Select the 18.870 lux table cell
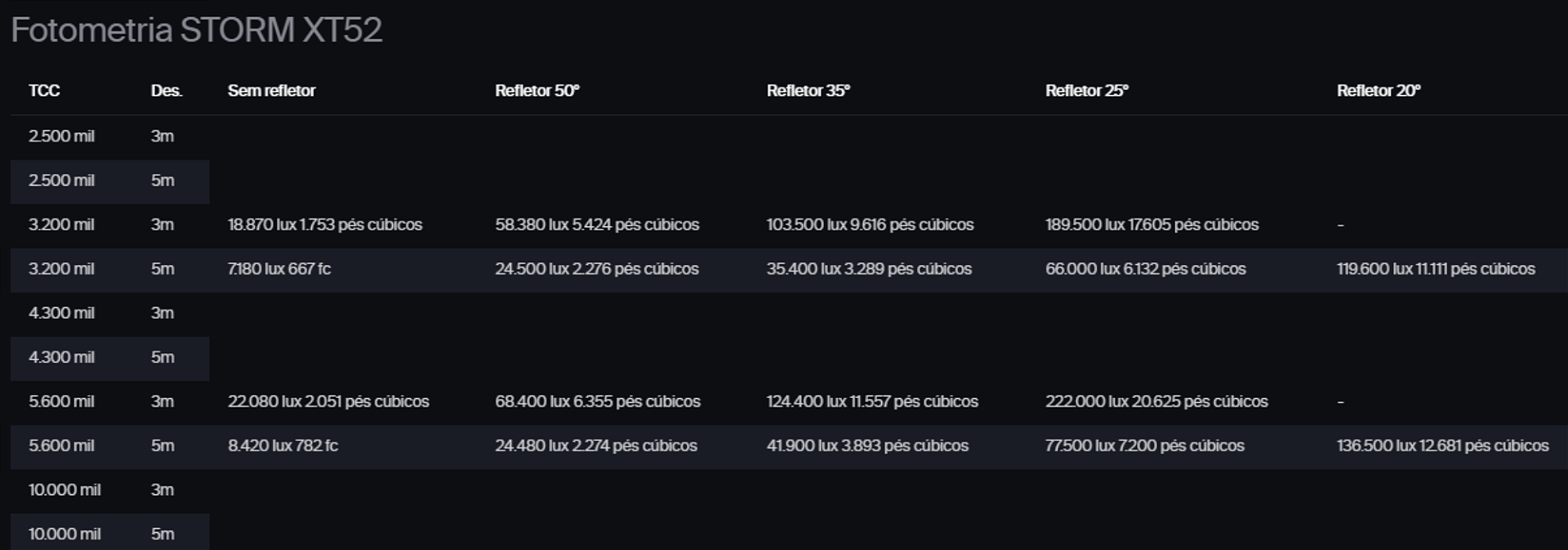 pos(324,225)
